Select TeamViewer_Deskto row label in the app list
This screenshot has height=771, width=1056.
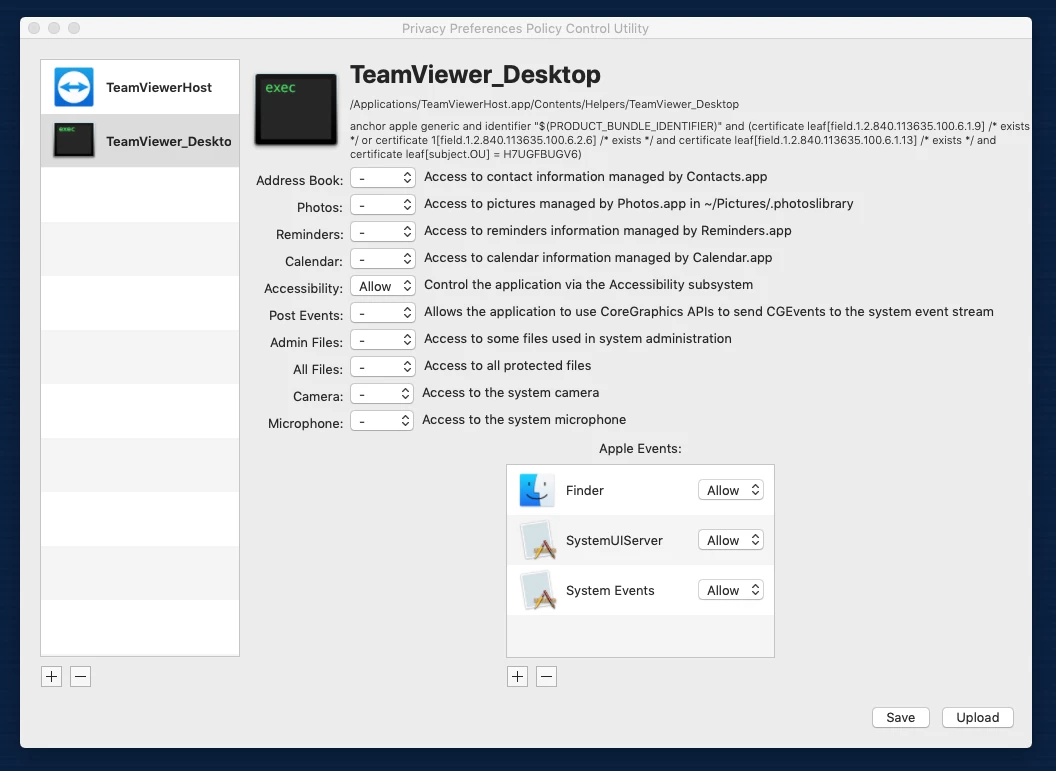(168, 141)
